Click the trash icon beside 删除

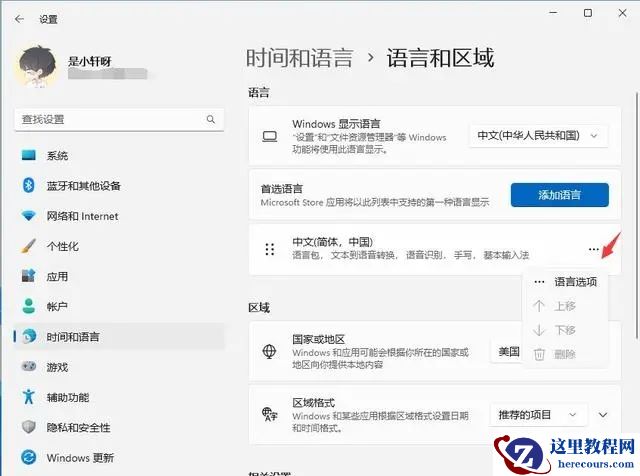click(x=539, y=354)
